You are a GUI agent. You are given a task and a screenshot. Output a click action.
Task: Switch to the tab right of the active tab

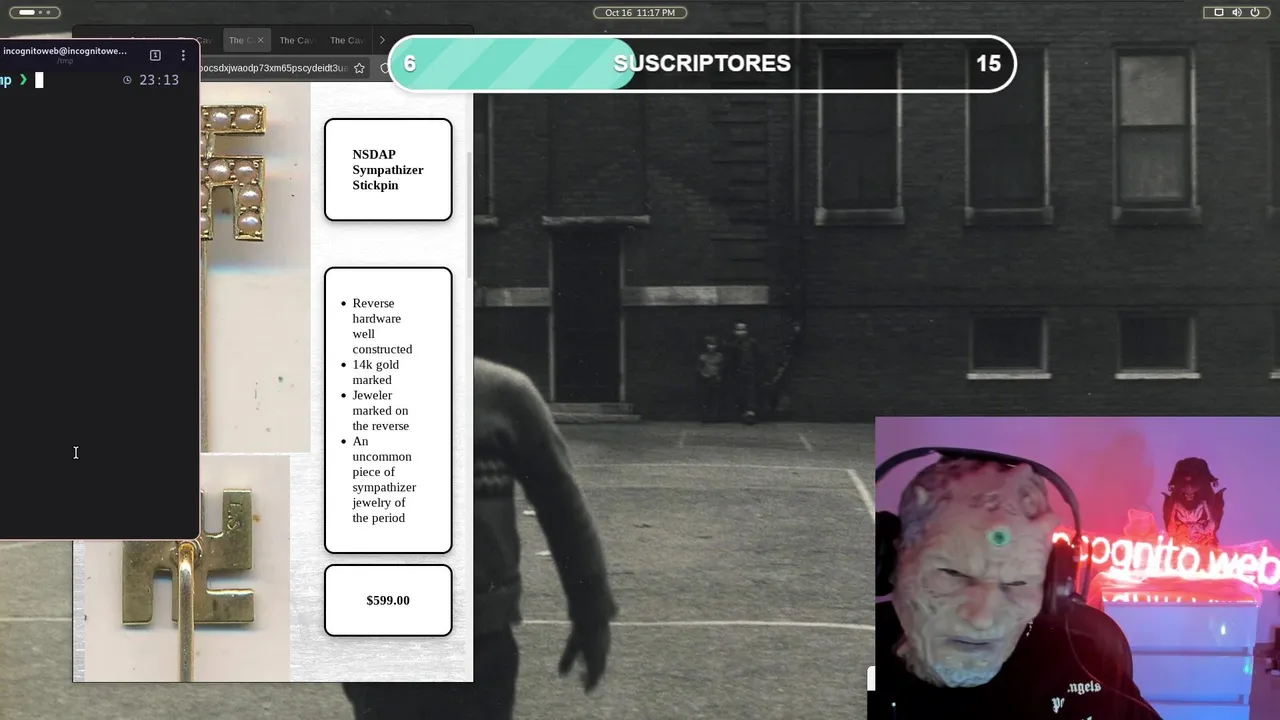[295, 40]
